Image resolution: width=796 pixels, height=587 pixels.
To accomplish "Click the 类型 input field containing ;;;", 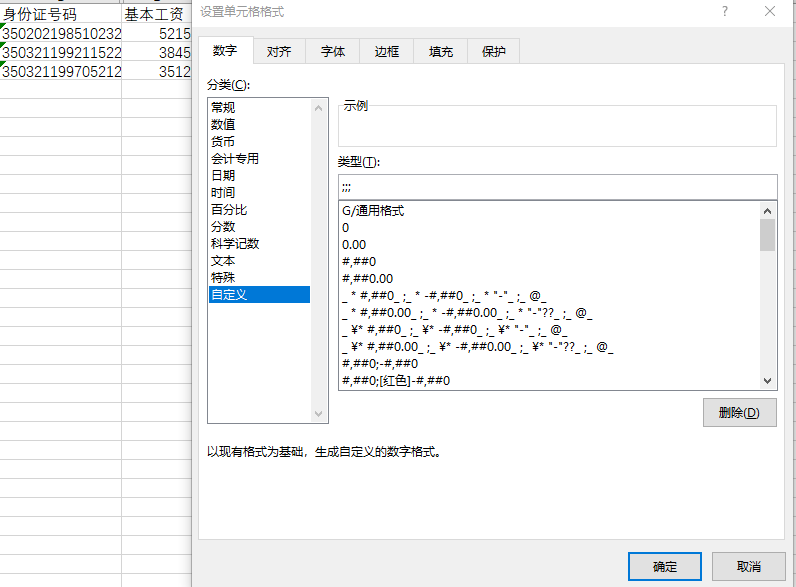I will click(x=557, y=187).
